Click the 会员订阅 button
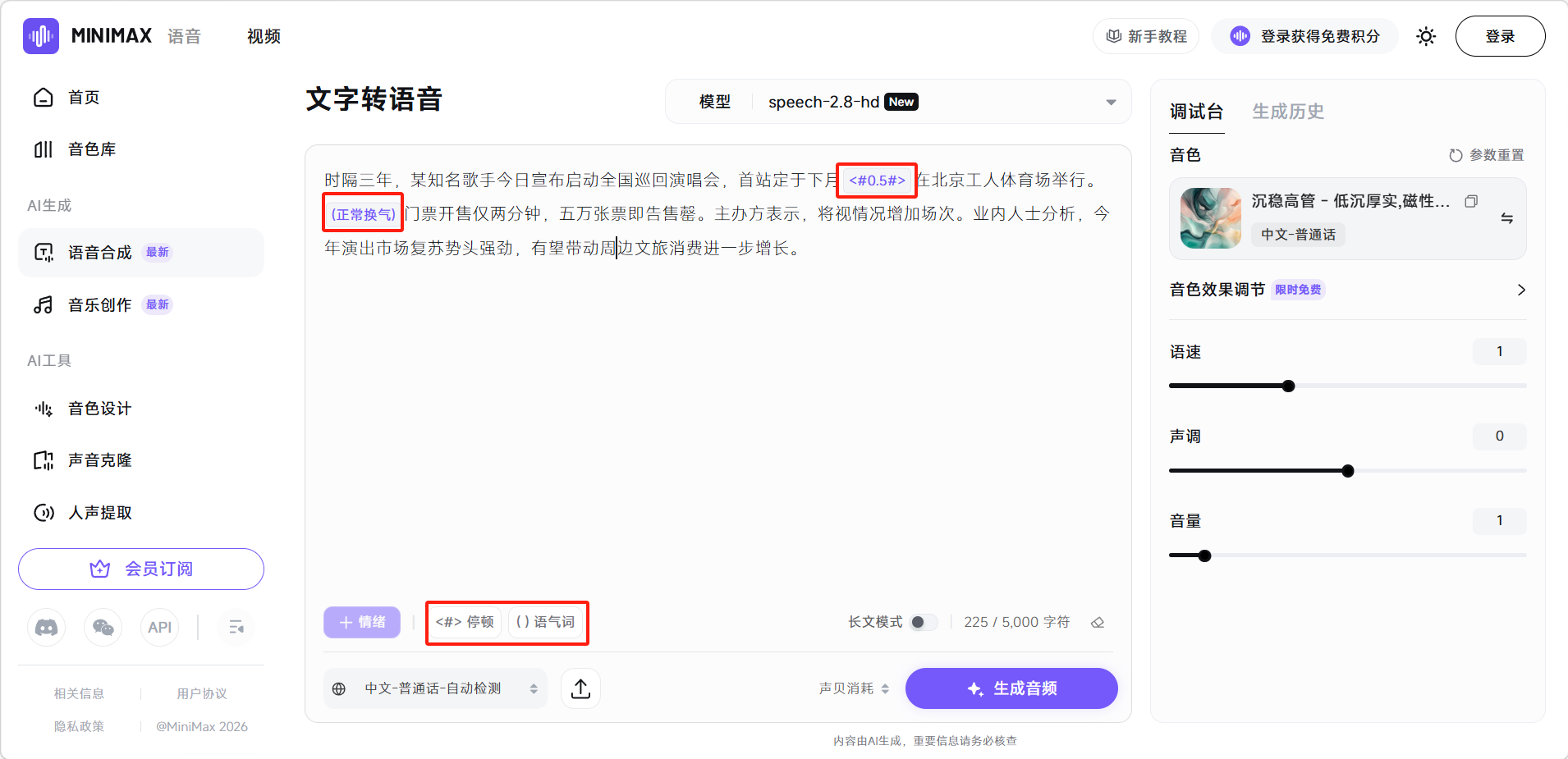The height and width of the screenshot is (759, 1568). point(141,569)
